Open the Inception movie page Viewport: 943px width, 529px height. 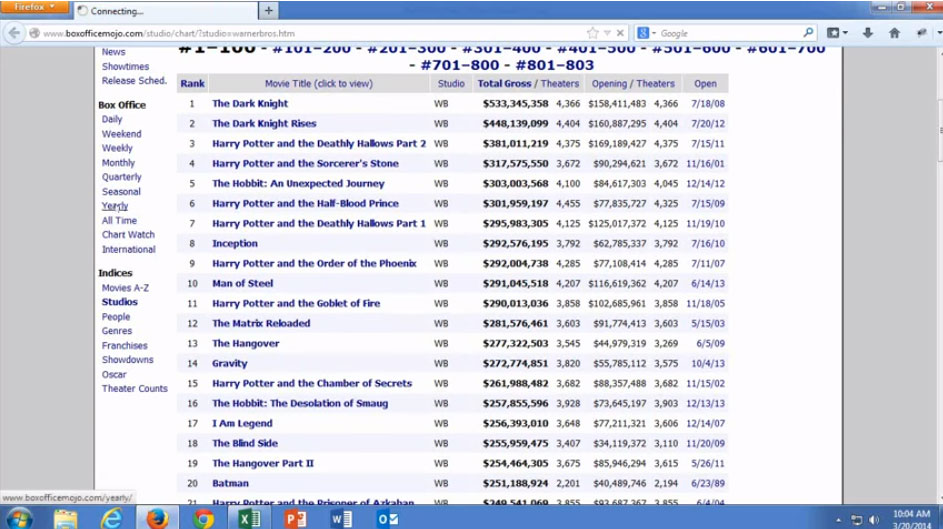click(234, 244)
